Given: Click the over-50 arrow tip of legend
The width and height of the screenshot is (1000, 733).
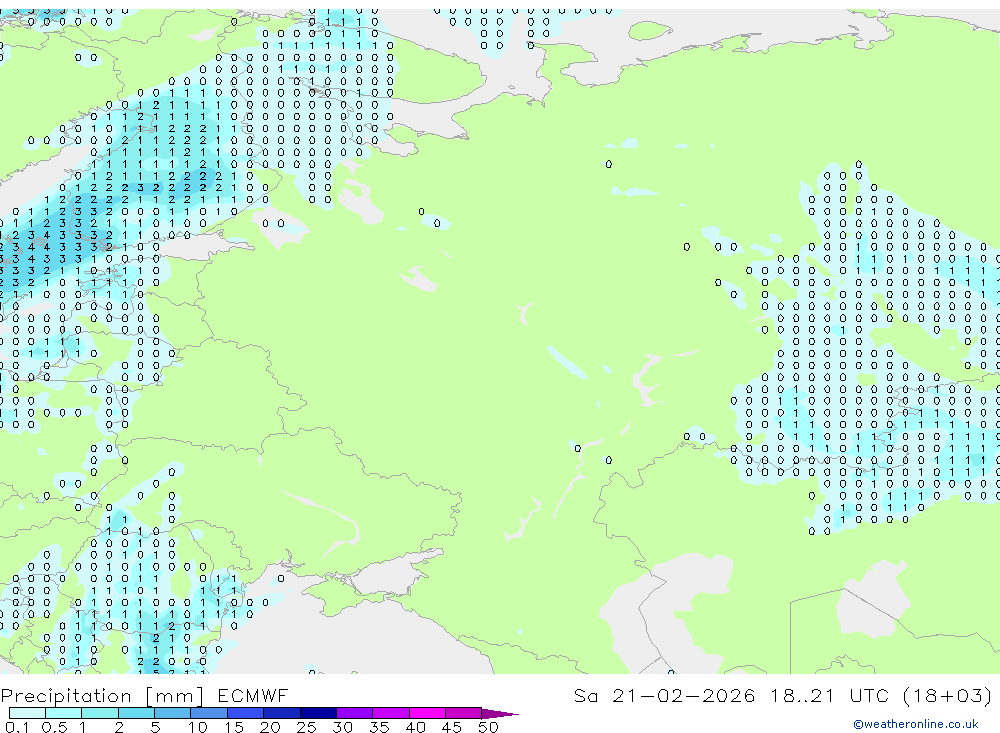Looking at the screenshot, I should (500, 714).
